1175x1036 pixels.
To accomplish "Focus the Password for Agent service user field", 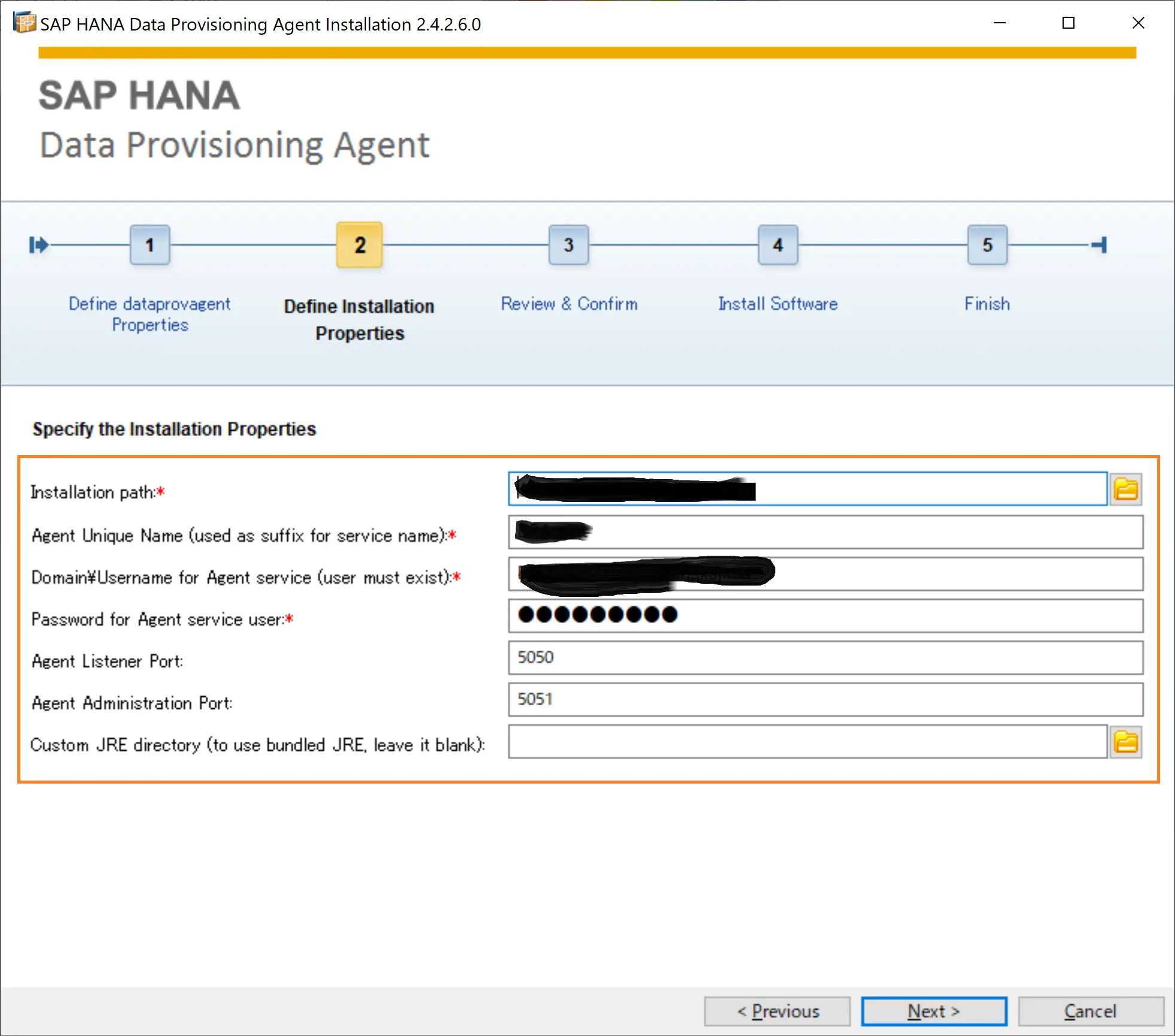I will click(x=826, y=615).
